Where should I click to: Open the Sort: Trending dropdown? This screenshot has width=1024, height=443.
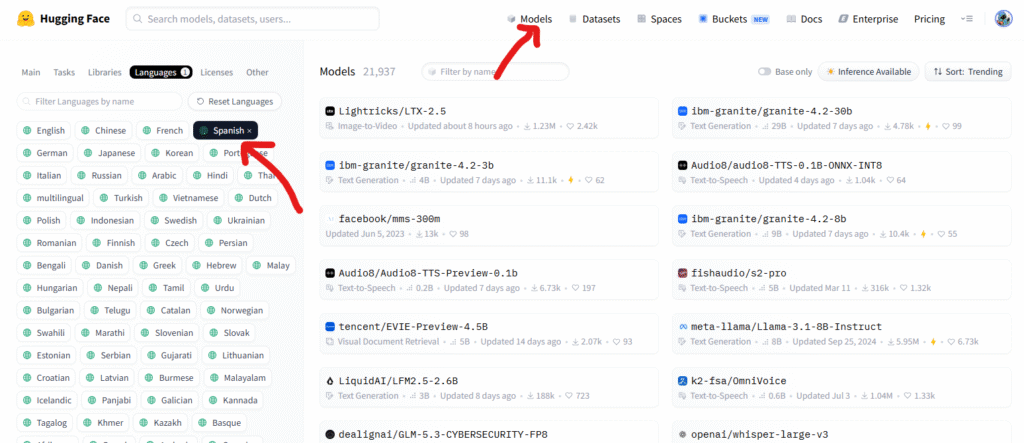[x=968, y=72]
